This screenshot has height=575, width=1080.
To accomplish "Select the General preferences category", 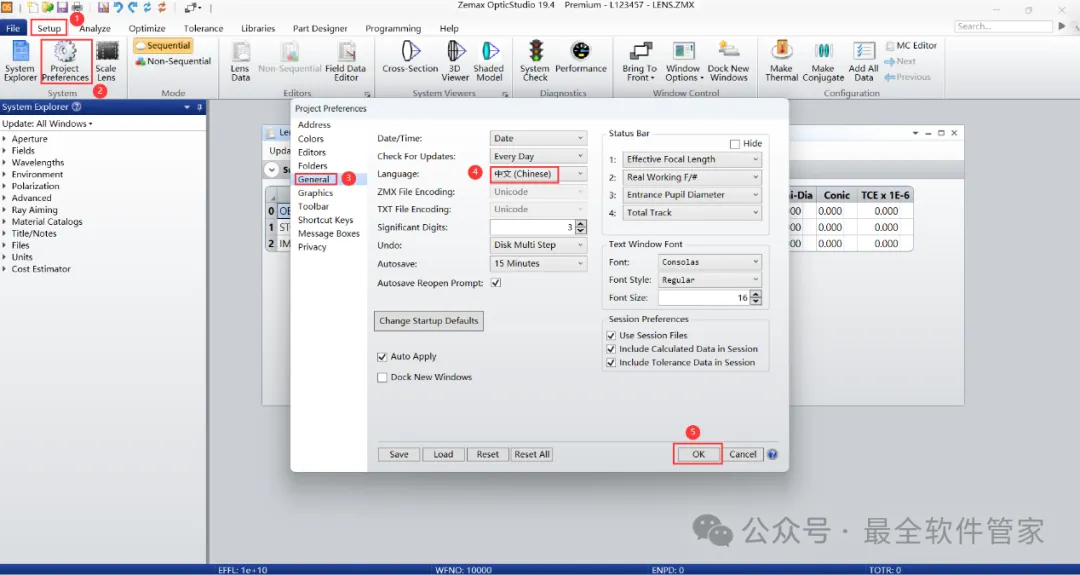I will [314, 179].
